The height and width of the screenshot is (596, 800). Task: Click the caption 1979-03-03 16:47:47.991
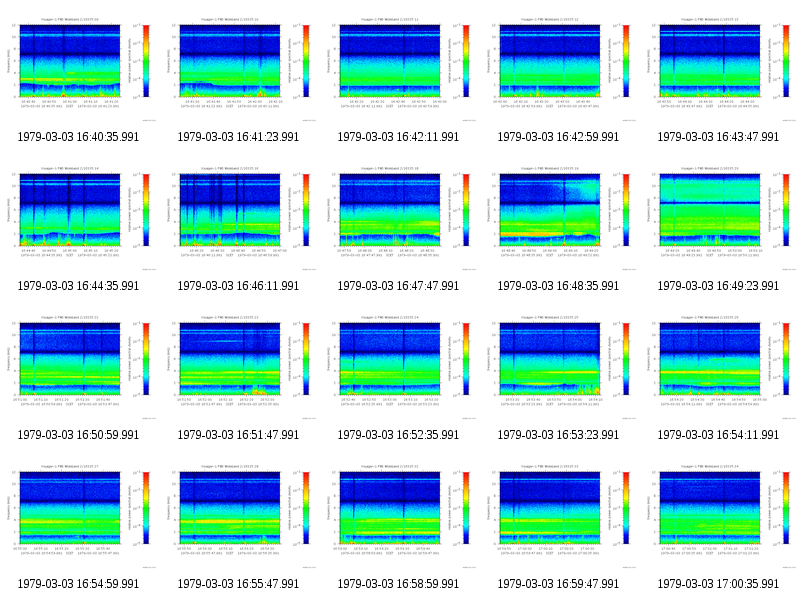(398, 286)
